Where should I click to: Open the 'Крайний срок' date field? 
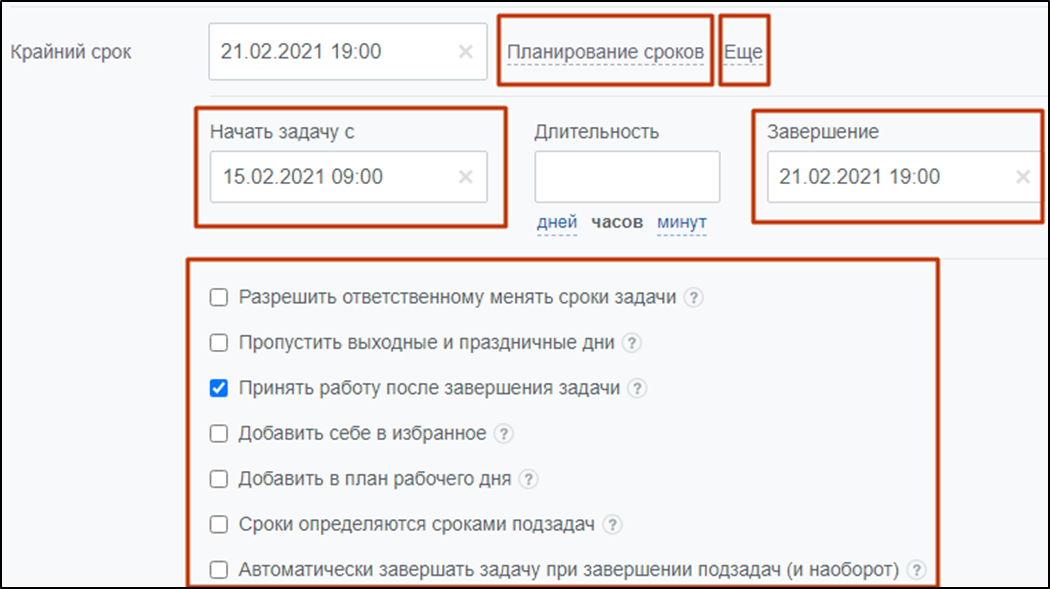(330, 52)
